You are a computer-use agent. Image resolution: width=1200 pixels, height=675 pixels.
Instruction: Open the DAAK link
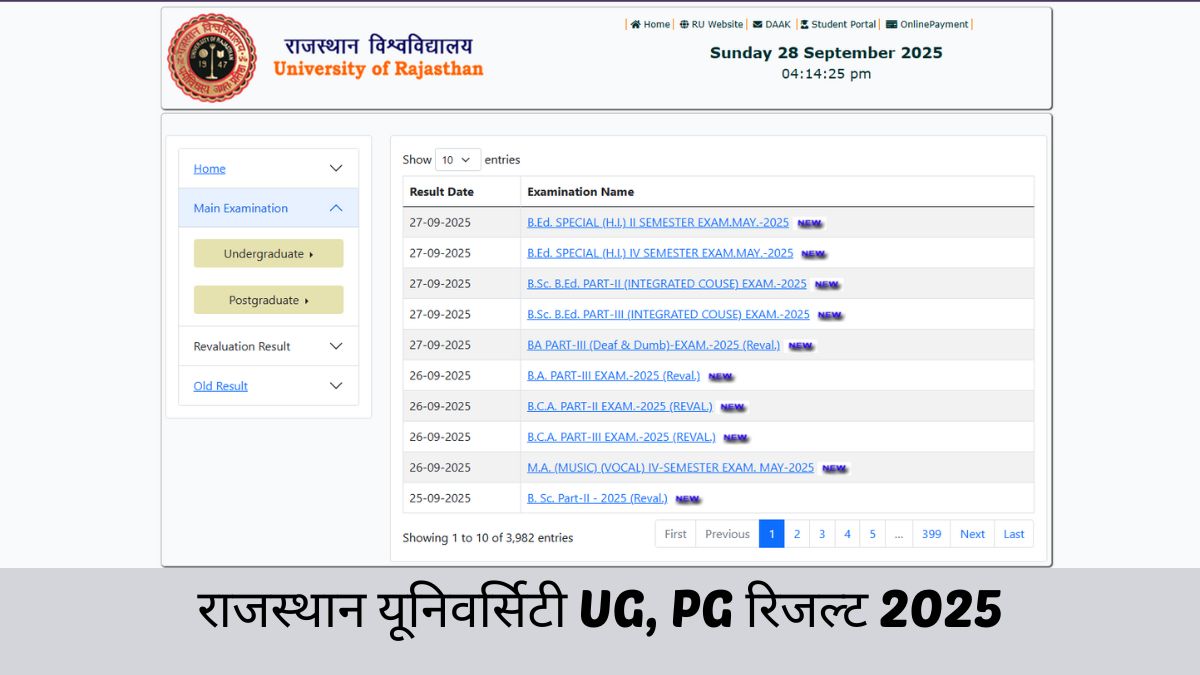pyautogui.click(x=778, y=24)
